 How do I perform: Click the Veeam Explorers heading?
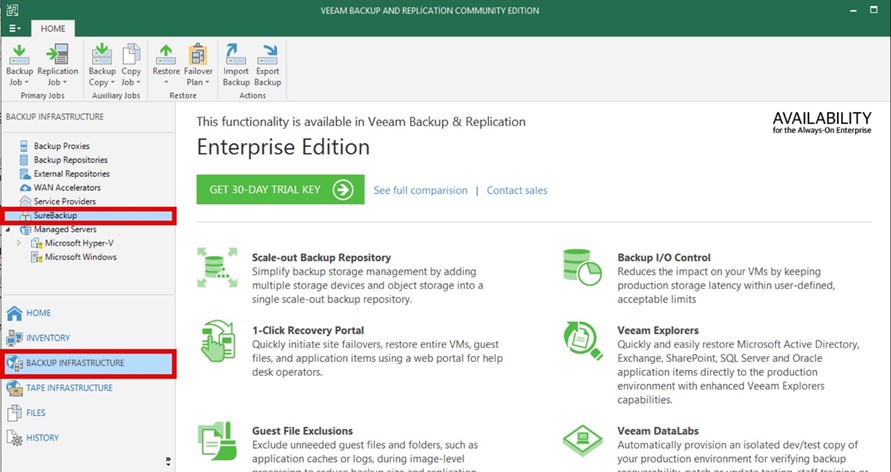tap(658, 330)
